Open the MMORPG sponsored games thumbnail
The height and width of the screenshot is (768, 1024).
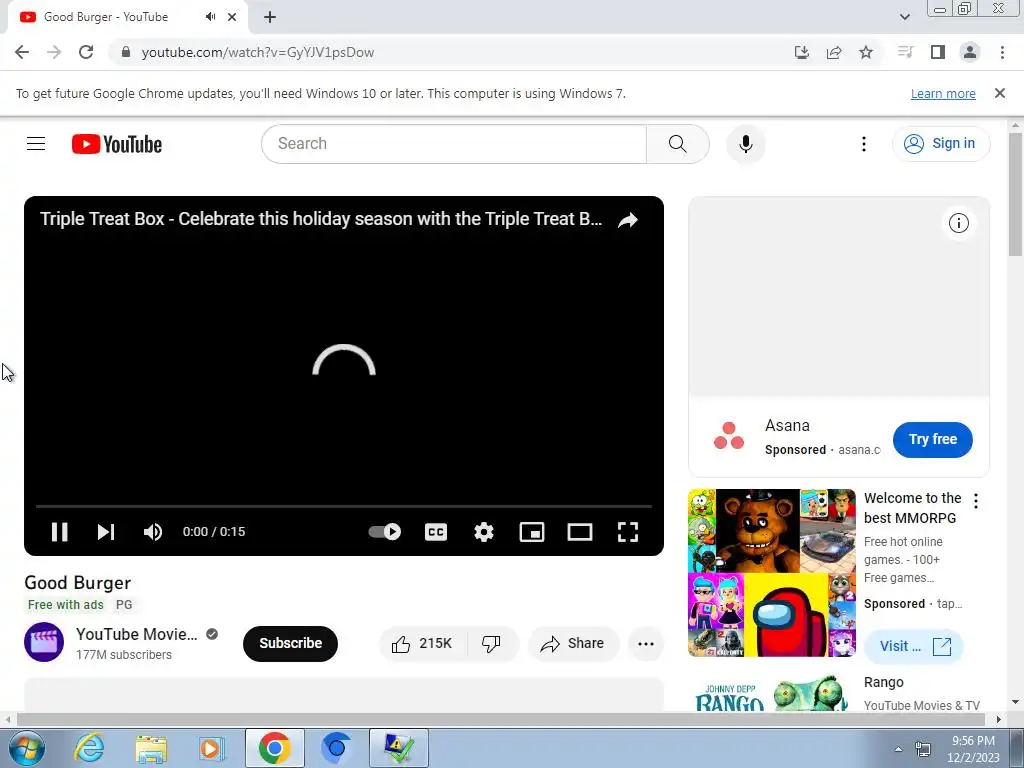pos(771,573)
